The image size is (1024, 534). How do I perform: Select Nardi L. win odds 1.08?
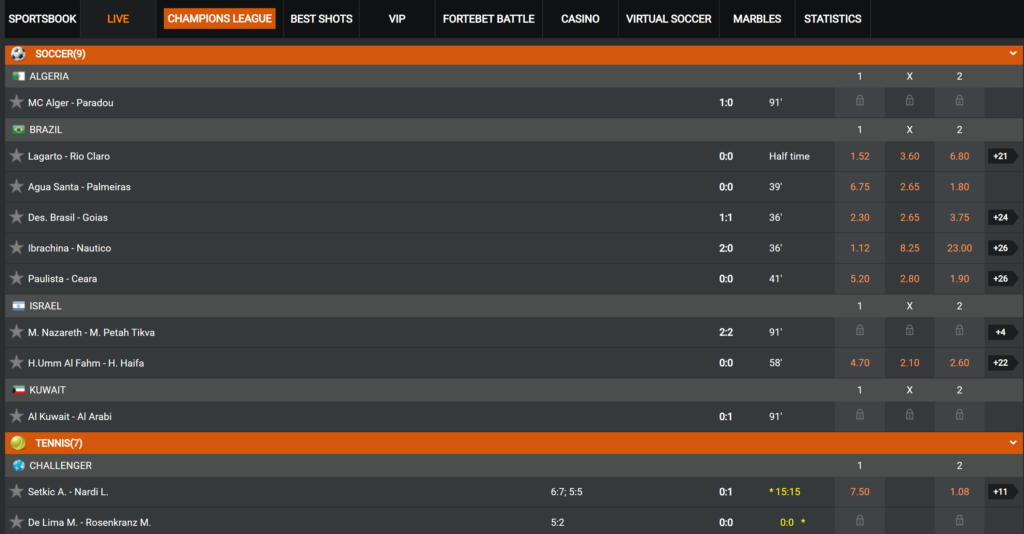pyautogui.click(x=959, y=492)
